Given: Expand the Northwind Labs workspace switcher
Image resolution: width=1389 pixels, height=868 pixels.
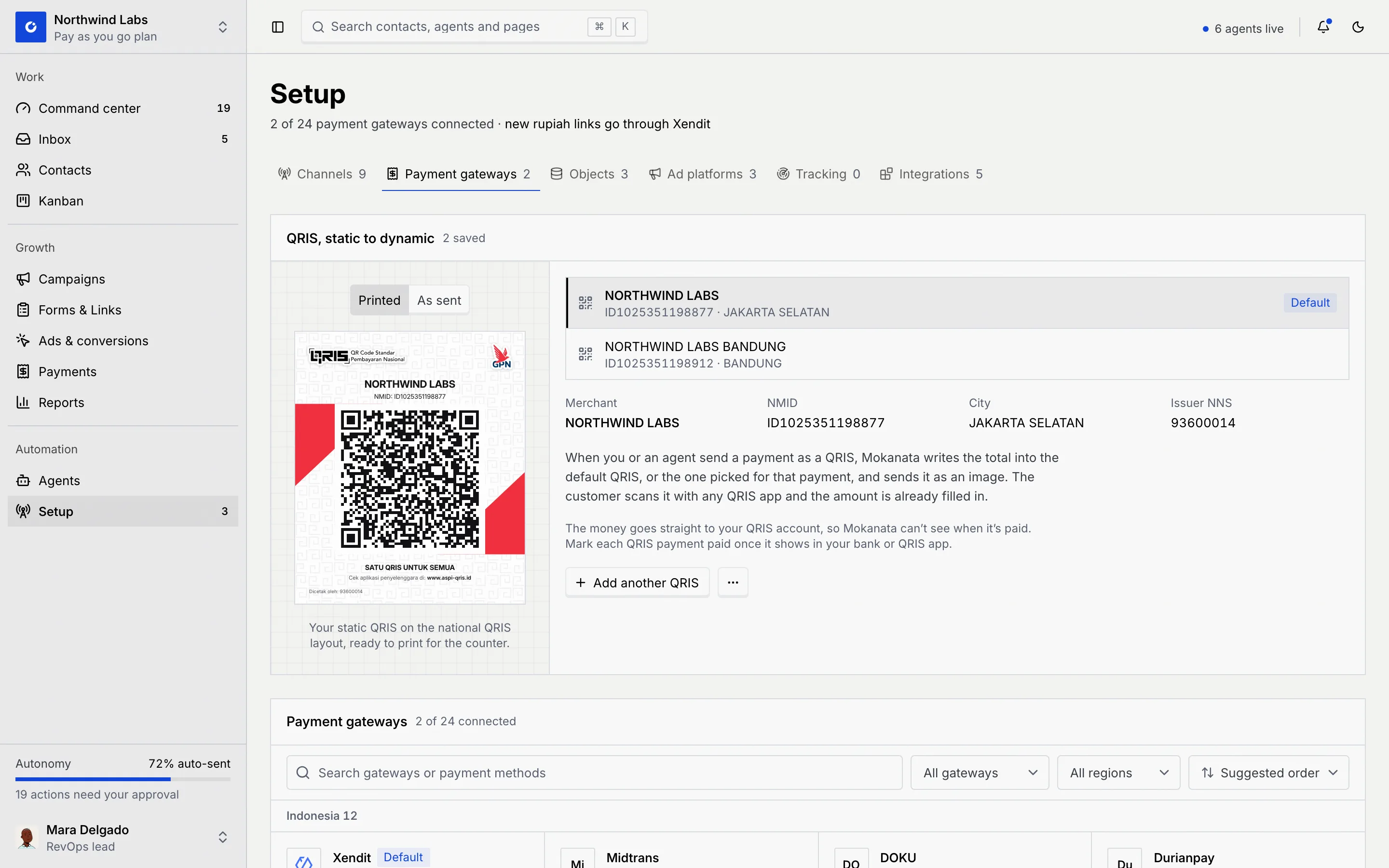Looking at the screenshot, I should click(223, 27).
